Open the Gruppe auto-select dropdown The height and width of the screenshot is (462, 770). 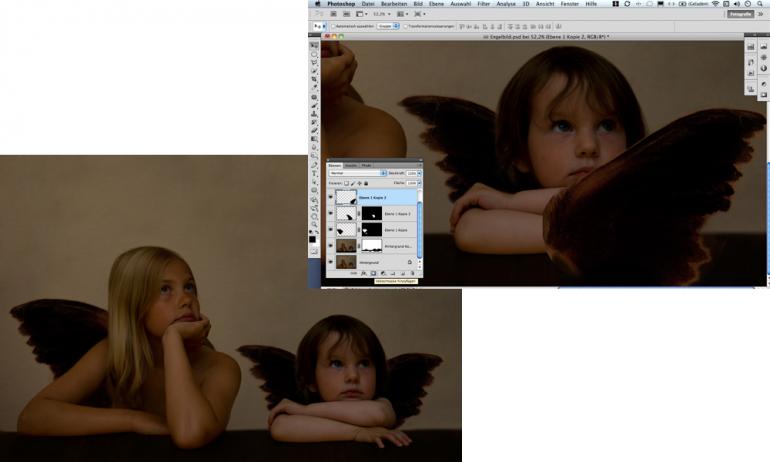388,27
